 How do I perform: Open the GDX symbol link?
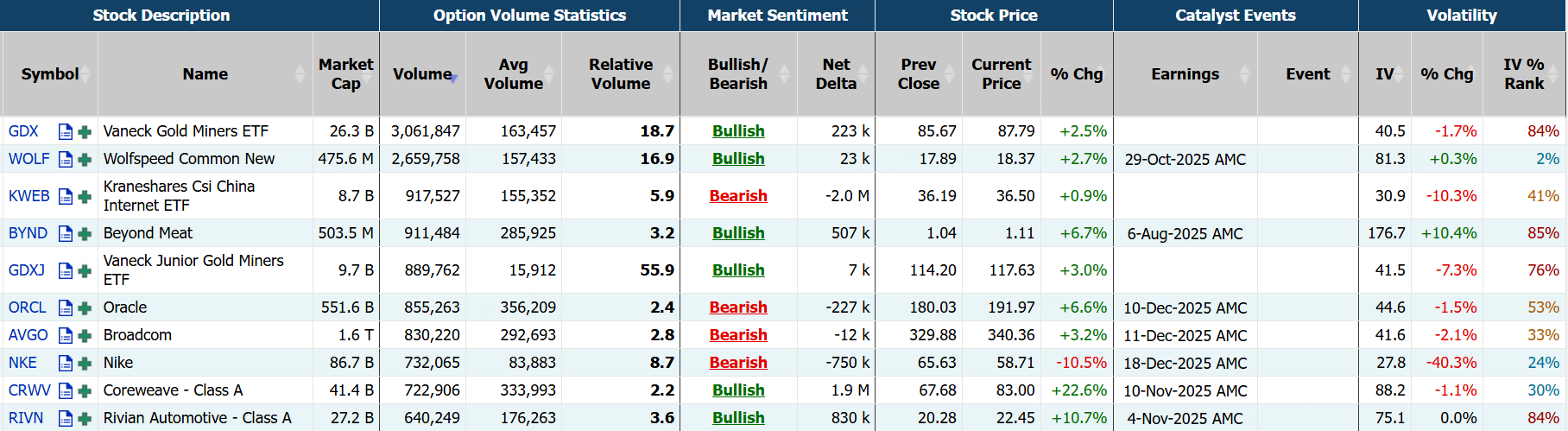[x=23, y=131]
